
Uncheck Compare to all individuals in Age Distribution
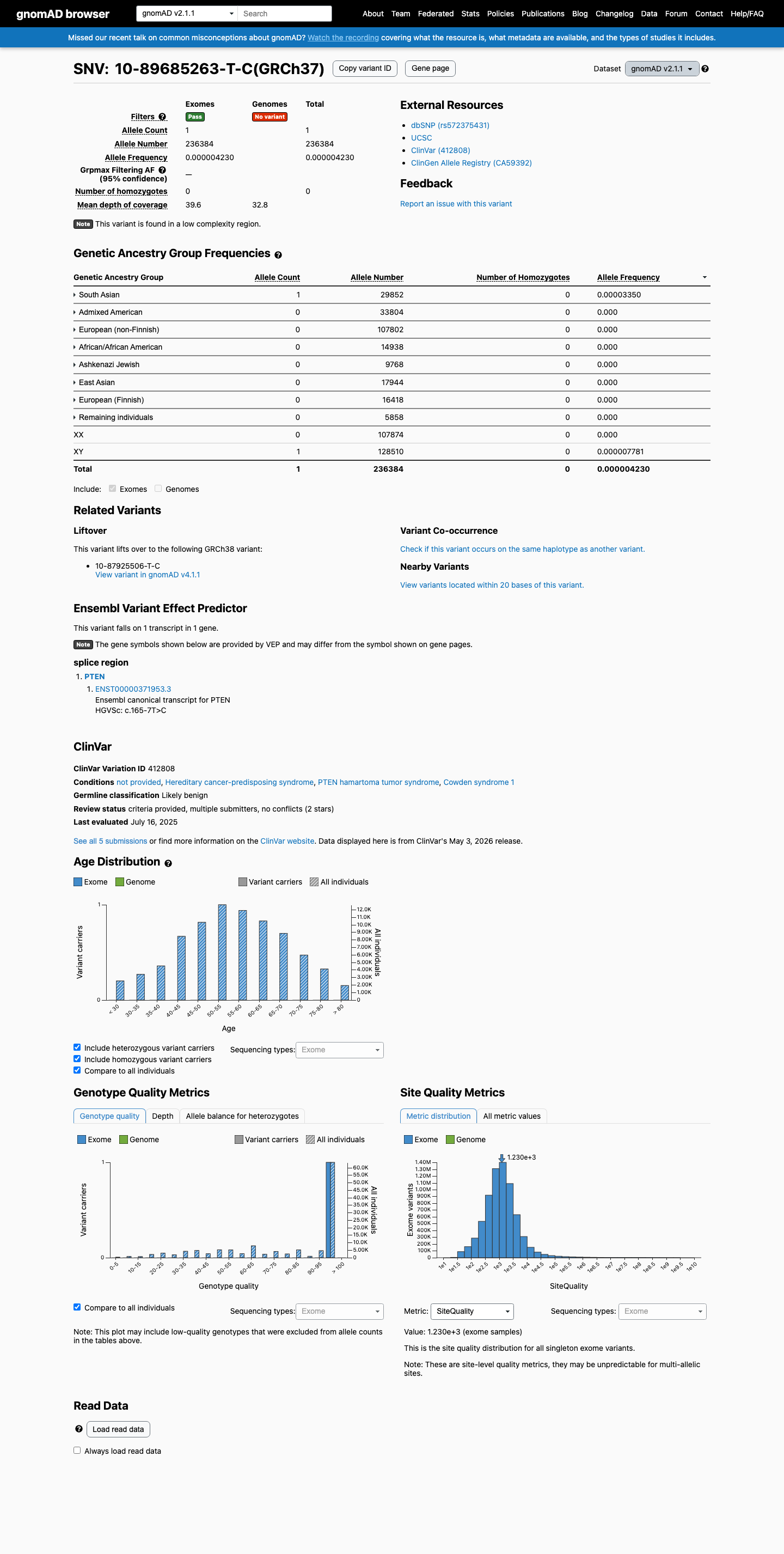[77, 1070]
